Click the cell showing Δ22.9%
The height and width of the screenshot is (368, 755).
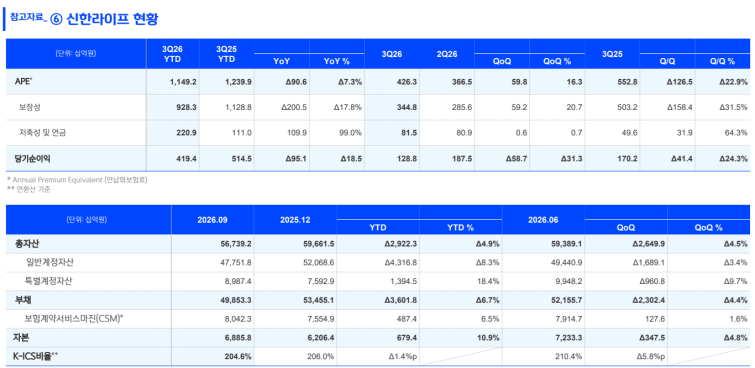tap(734, 82)
